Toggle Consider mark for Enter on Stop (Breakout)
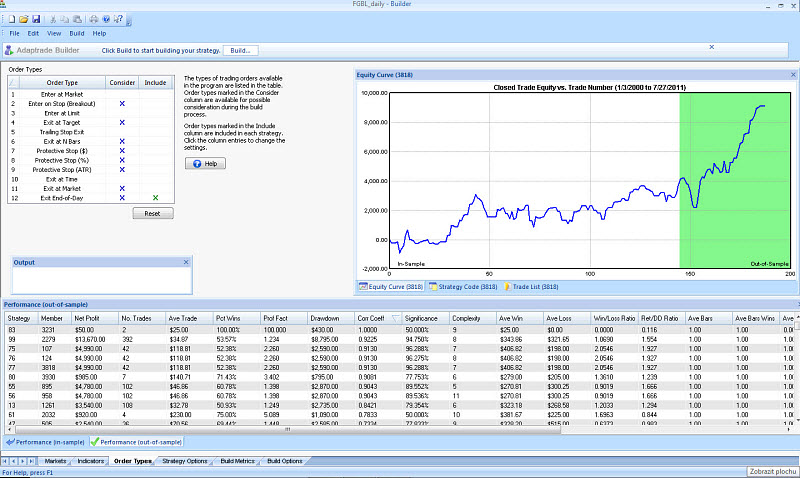This screenshot has width=800, height=478. click(x=122, y=104)
